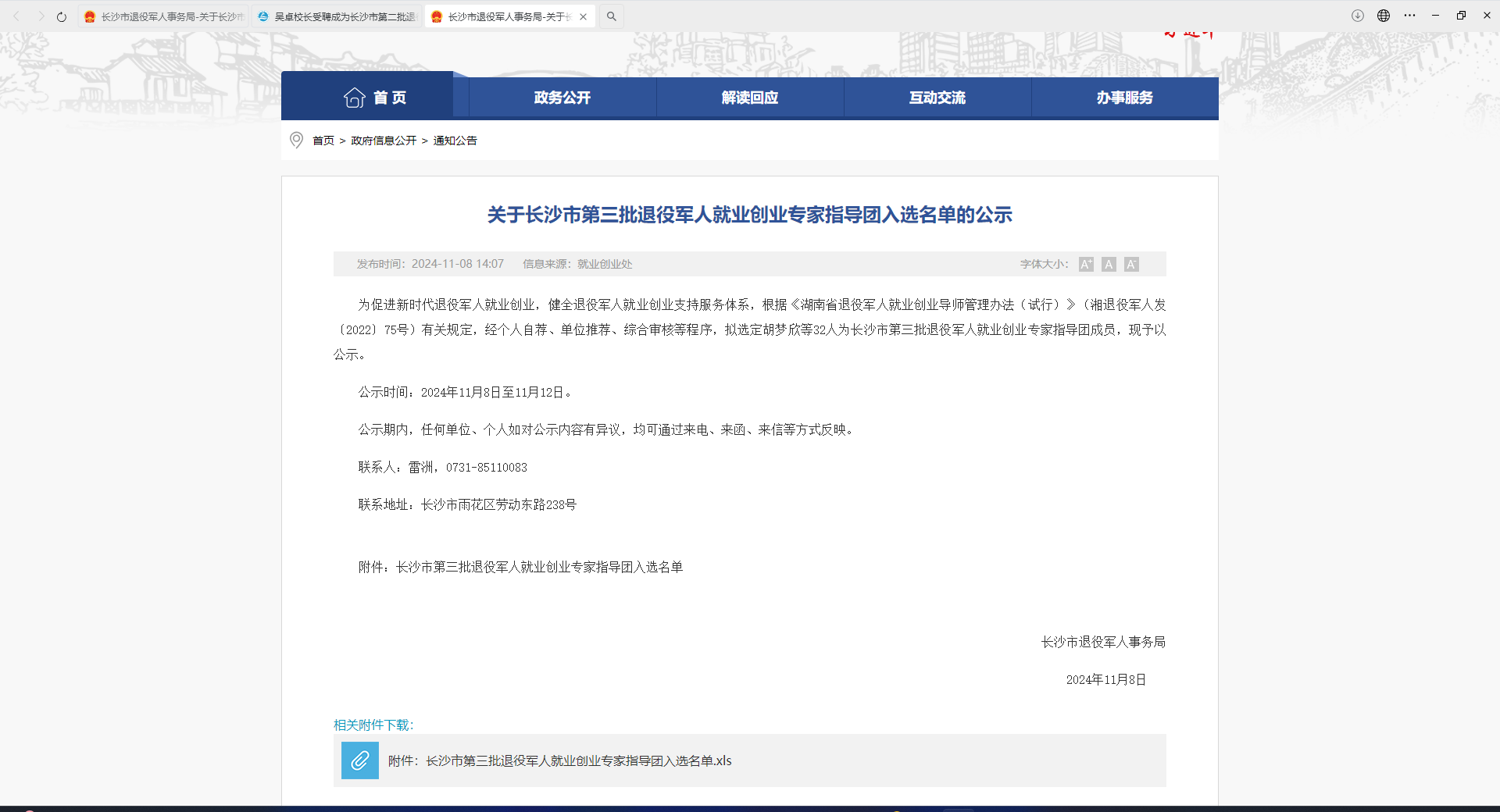Open the three-dot browser menu
Image resolution: width=1500 pixels, height=812 pixels.
(1409, 16)
